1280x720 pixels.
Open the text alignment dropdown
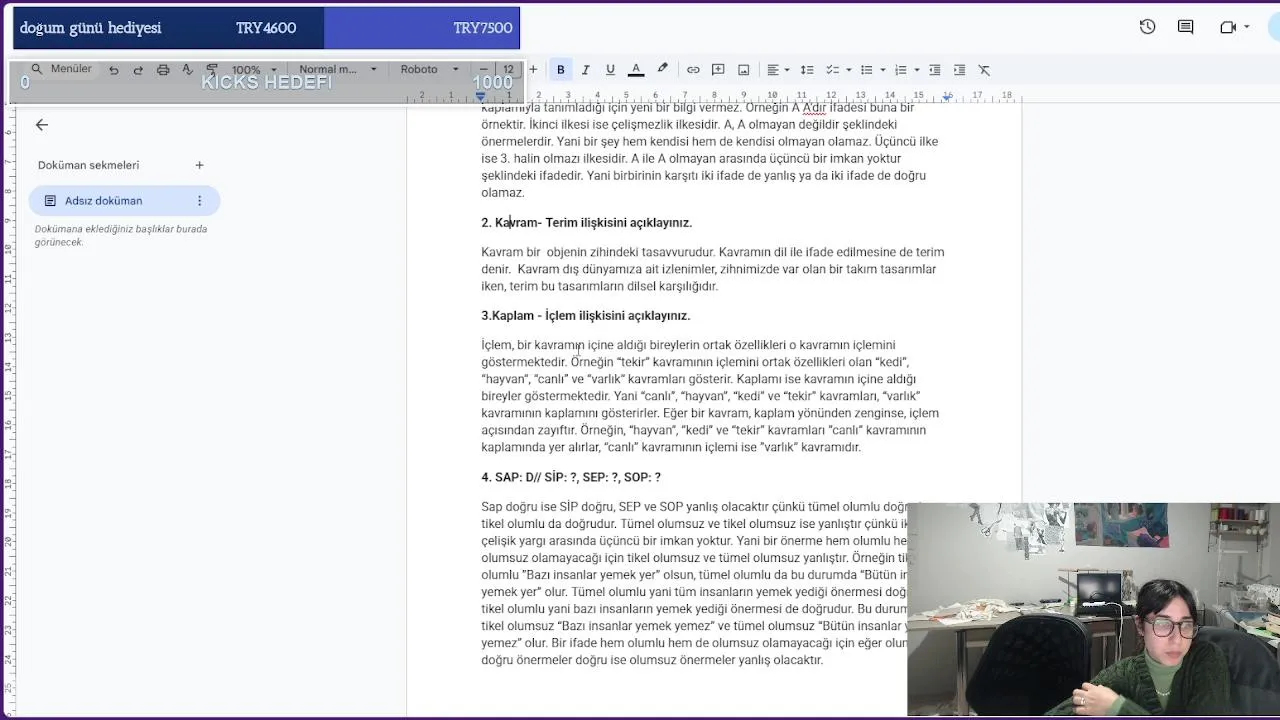point(777,70)
